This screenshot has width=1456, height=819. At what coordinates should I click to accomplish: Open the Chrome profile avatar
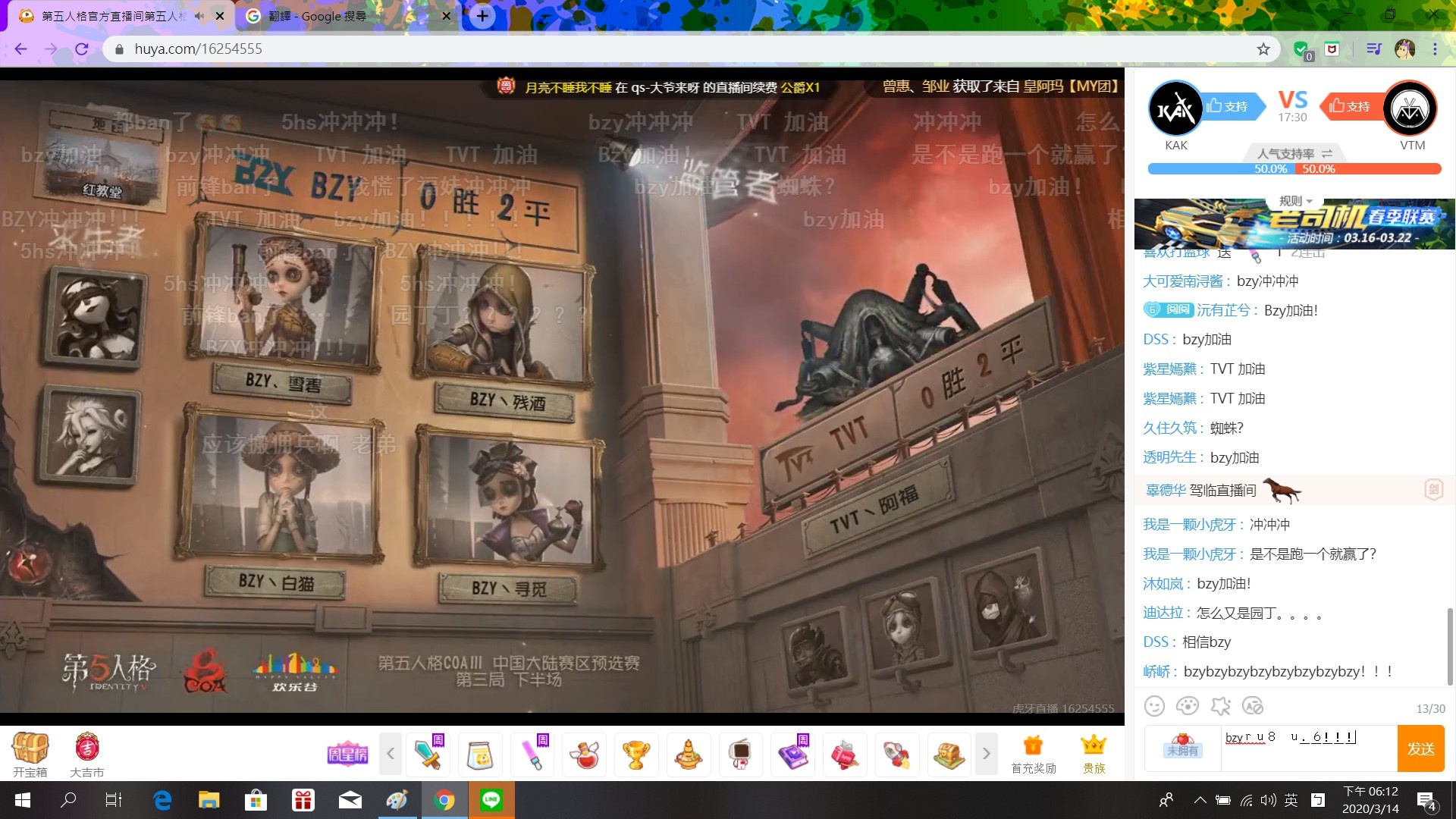(1404, 49)
